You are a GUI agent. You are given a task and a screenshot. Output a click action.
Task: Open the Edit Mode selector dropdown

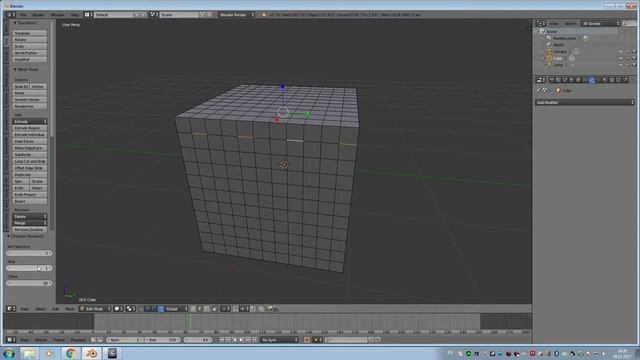coord(96,309)
